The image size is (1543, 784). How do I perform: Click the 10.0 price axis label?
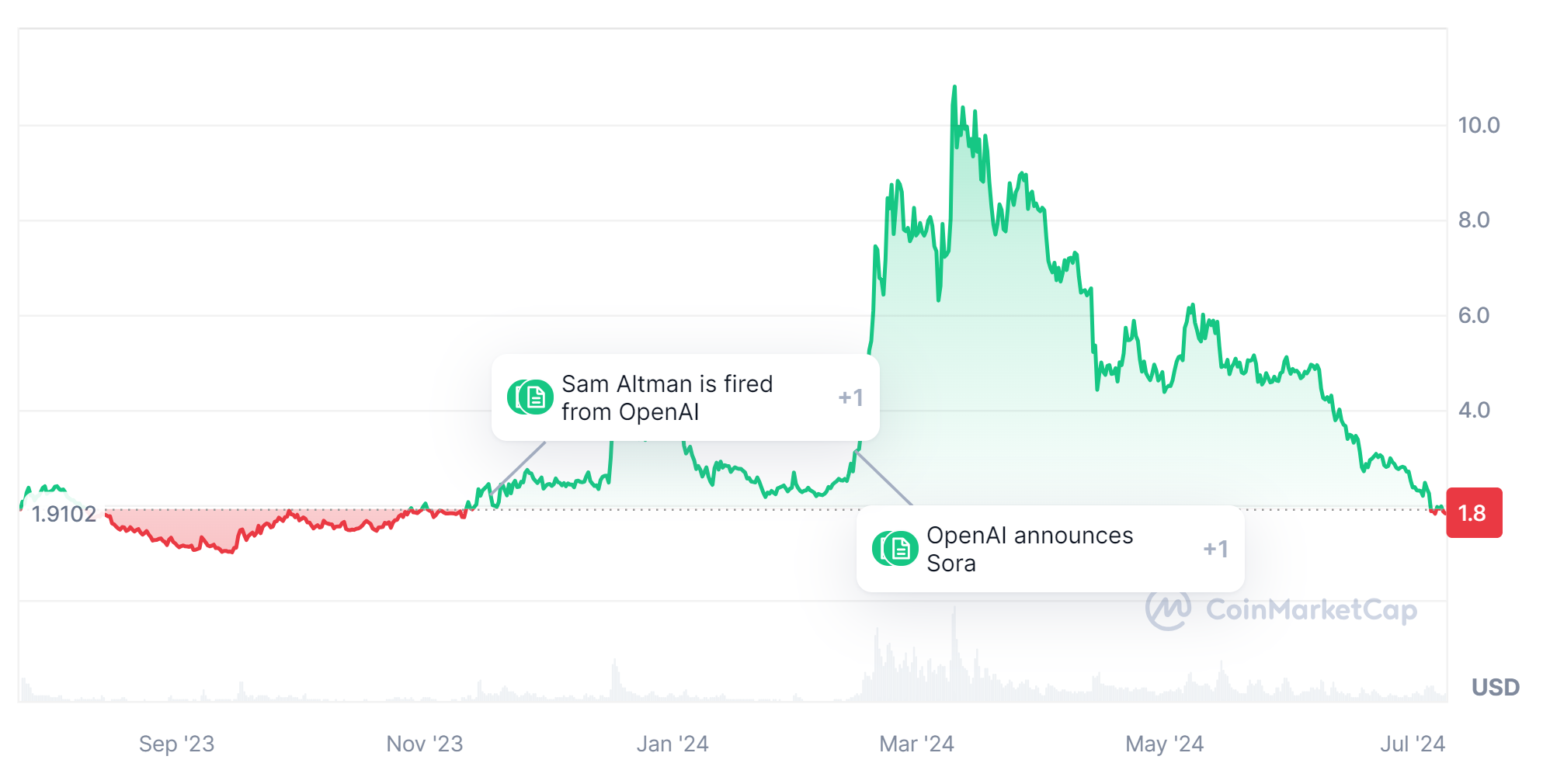click(x=1479, y=125)
